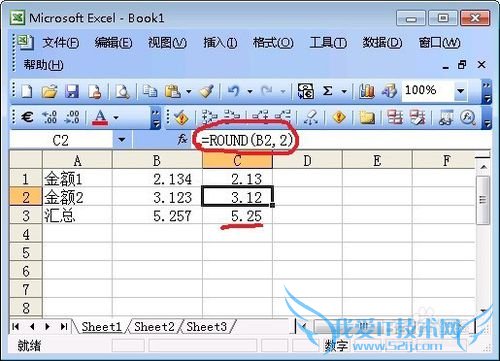
Task: Open the Redo history dropdown
Action: tap(283, 91)
